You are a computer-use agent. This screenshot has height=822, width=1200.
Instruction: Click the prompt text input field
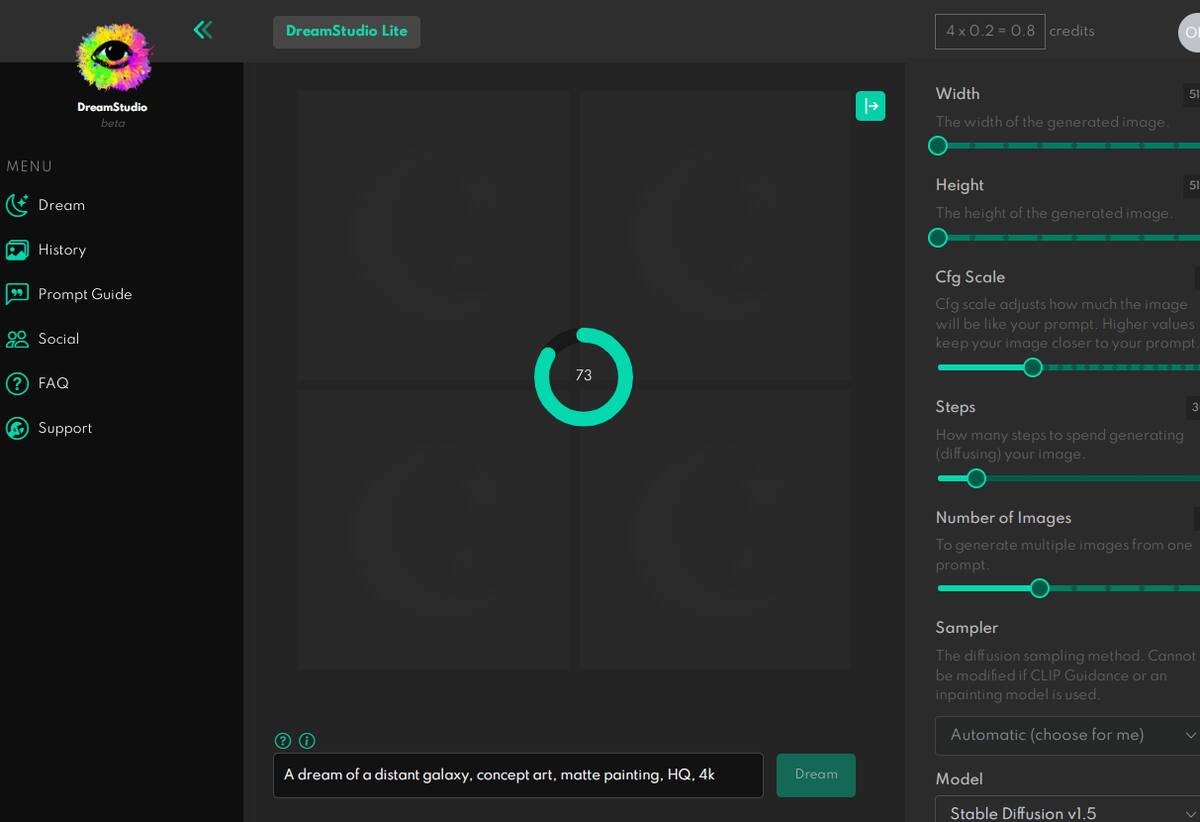click(518, 775)
